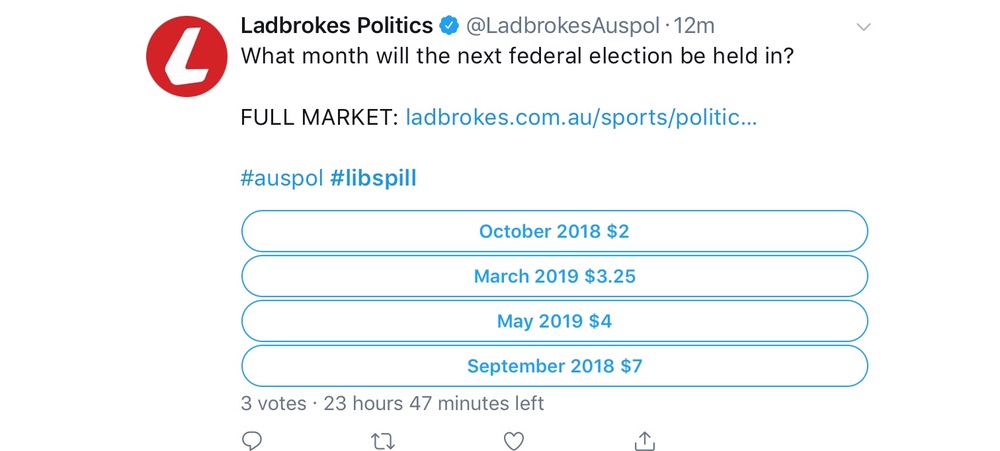Vote for March 2019 $3.25
The height and width of the screenshot is (451, 1000).
coord(554,276)
